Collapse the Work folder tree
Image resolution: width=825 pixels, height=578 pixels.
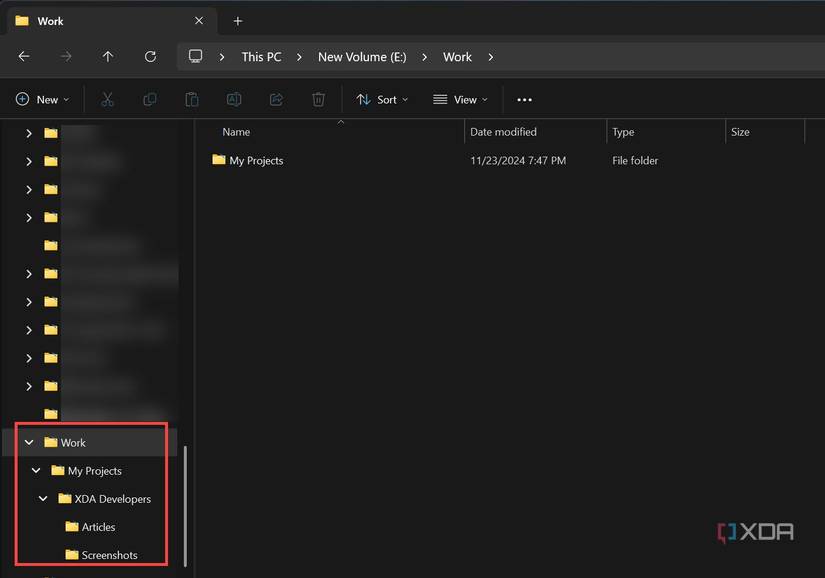(28, 442)
